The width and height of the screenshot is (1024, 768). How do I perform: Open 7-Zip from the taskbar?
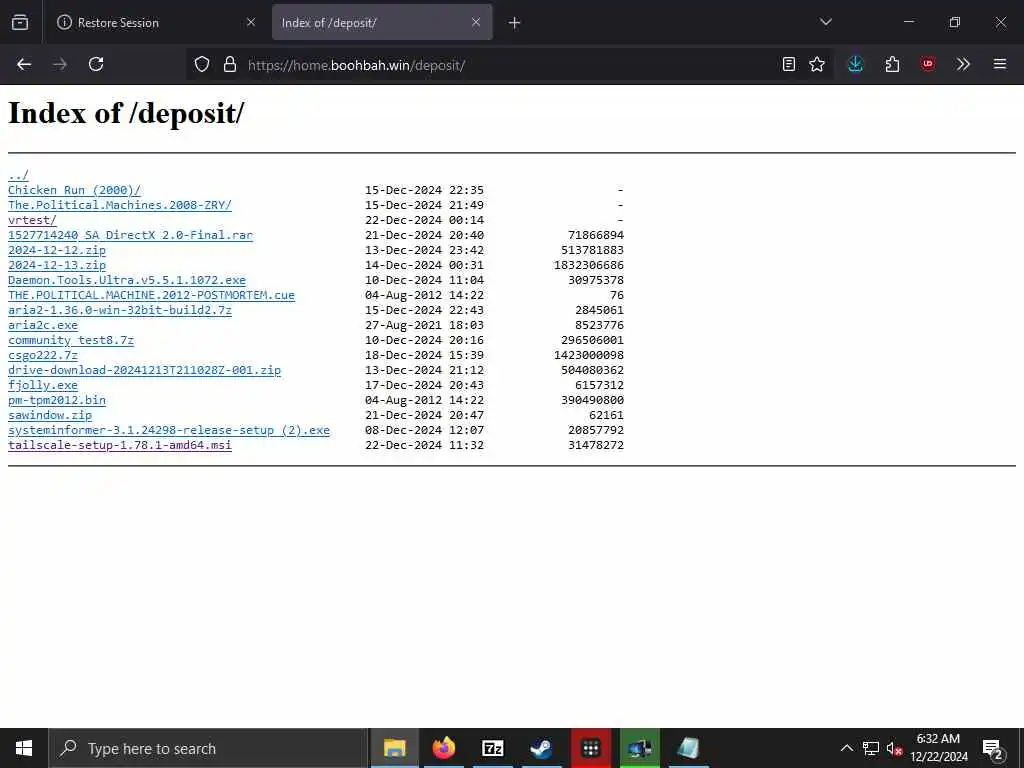492,748
